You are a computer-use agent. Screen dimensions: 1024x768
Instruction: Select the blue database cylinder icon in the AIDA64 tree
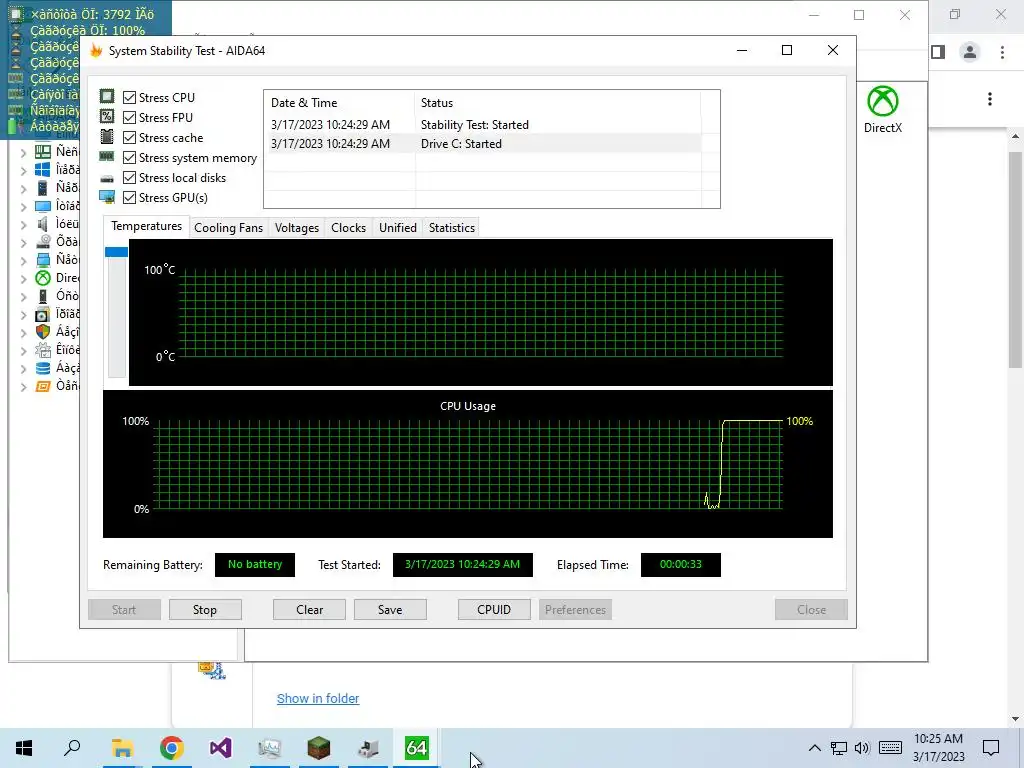tap(42, 368)
